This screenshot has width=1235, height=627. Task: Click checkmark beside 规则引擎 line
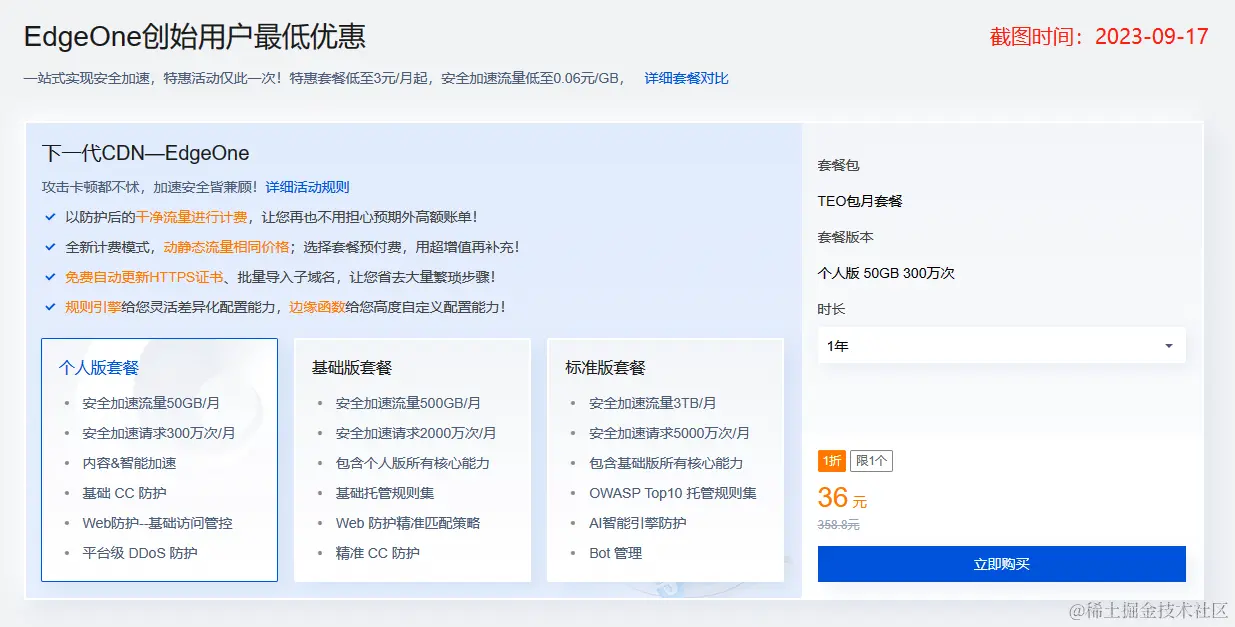[50, 307]
